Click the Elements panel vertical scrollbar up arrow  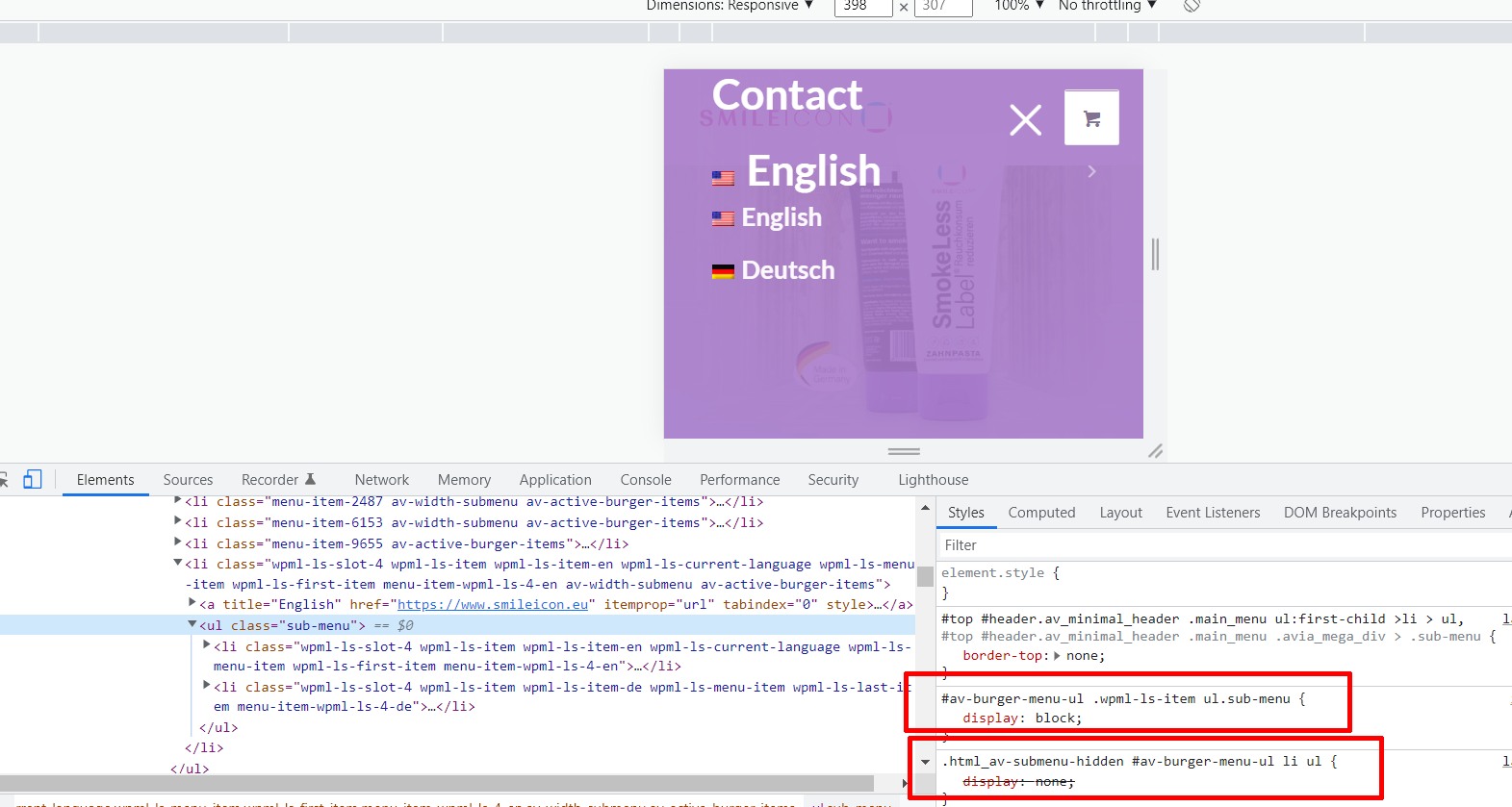tap(925, 507)
